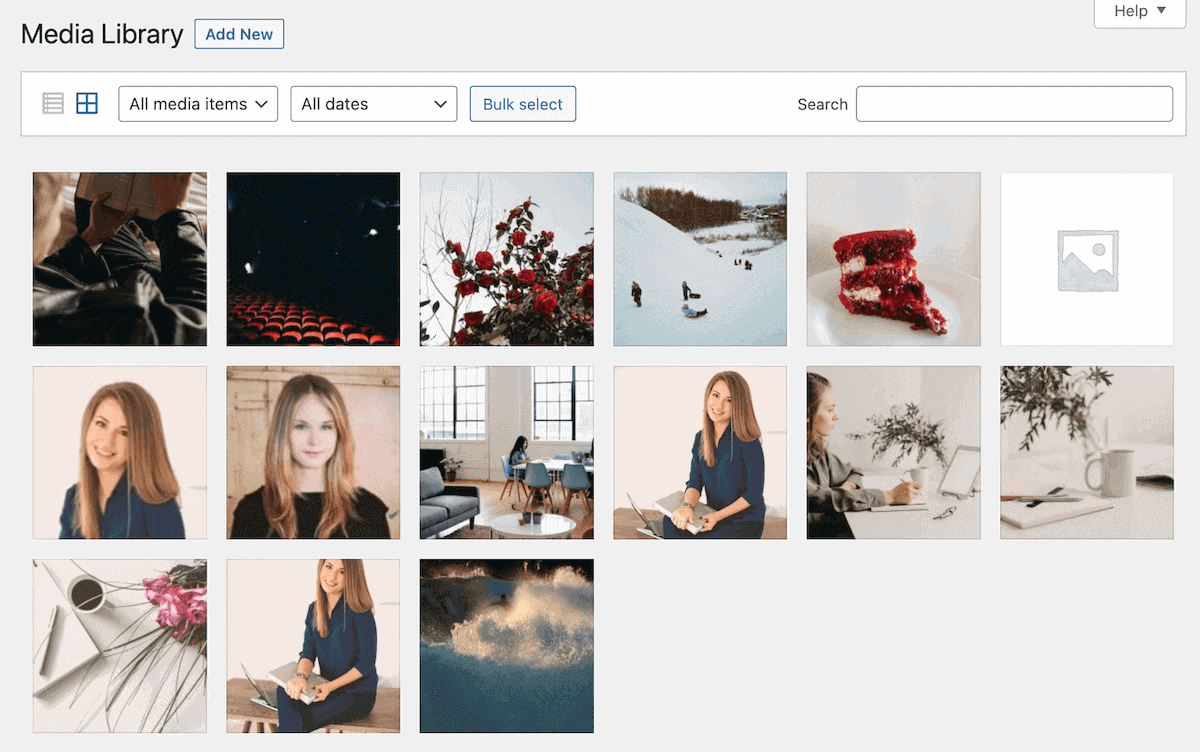
Task: Click inside the Search media field
Action: (1013, 103)
